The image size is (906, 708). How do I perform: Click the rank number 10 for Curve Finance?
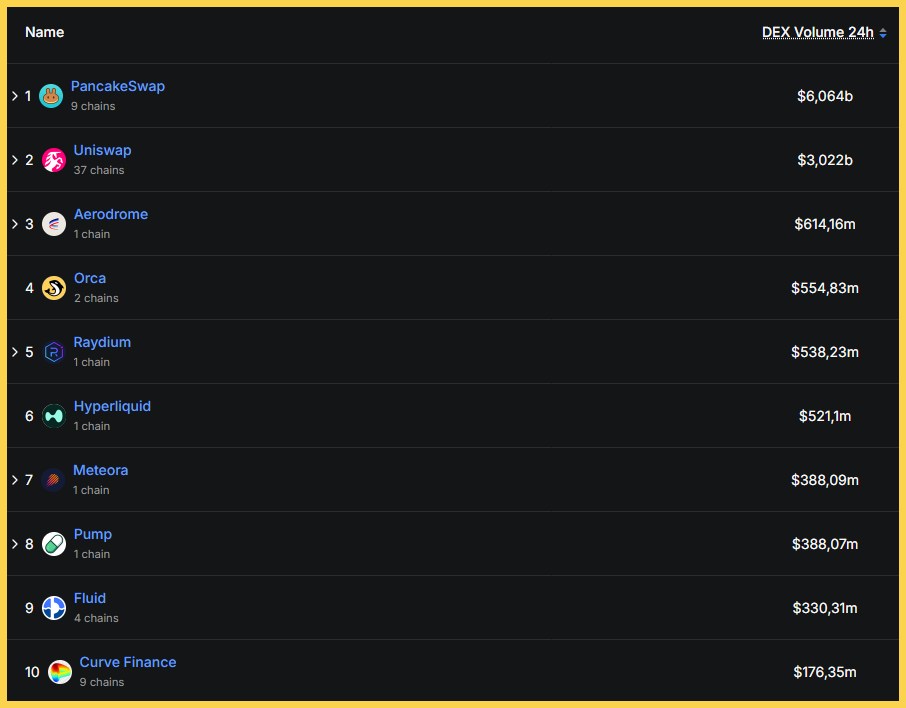(x=32, y=672)
